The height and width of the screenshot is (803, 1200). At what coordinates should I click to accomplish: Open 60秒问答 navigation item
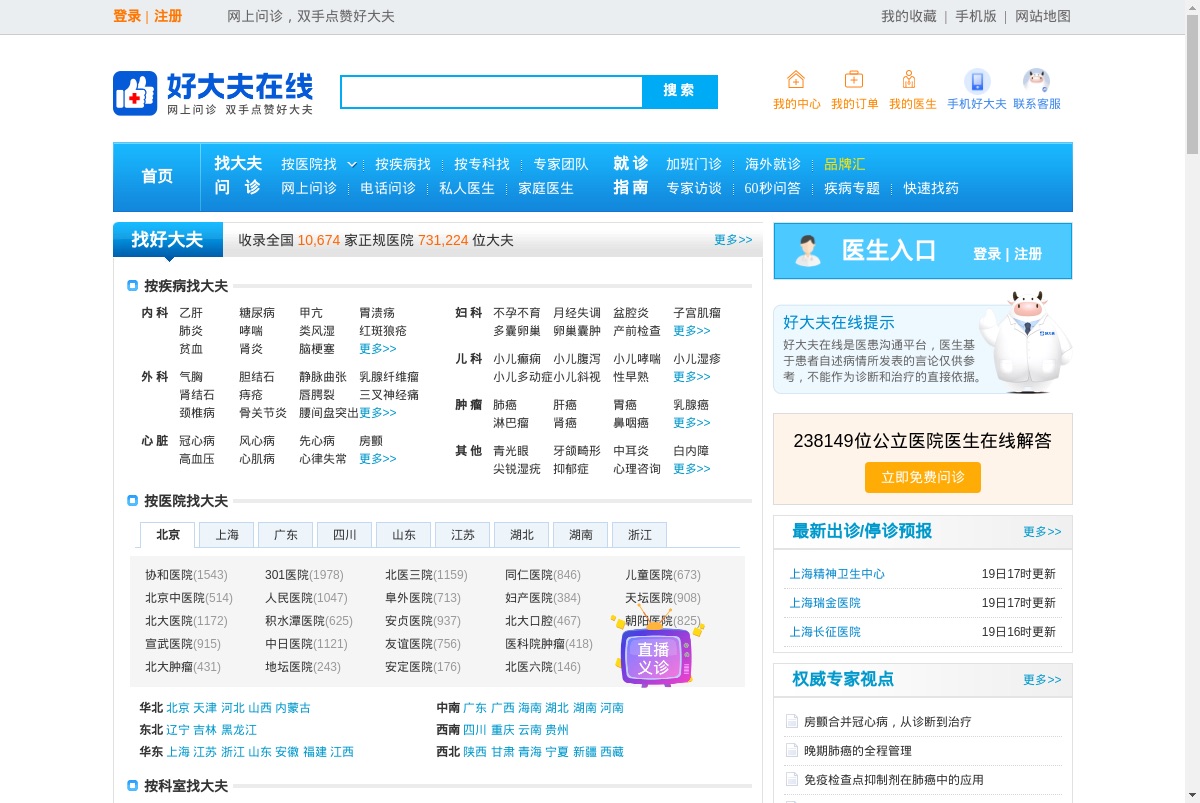773,188
